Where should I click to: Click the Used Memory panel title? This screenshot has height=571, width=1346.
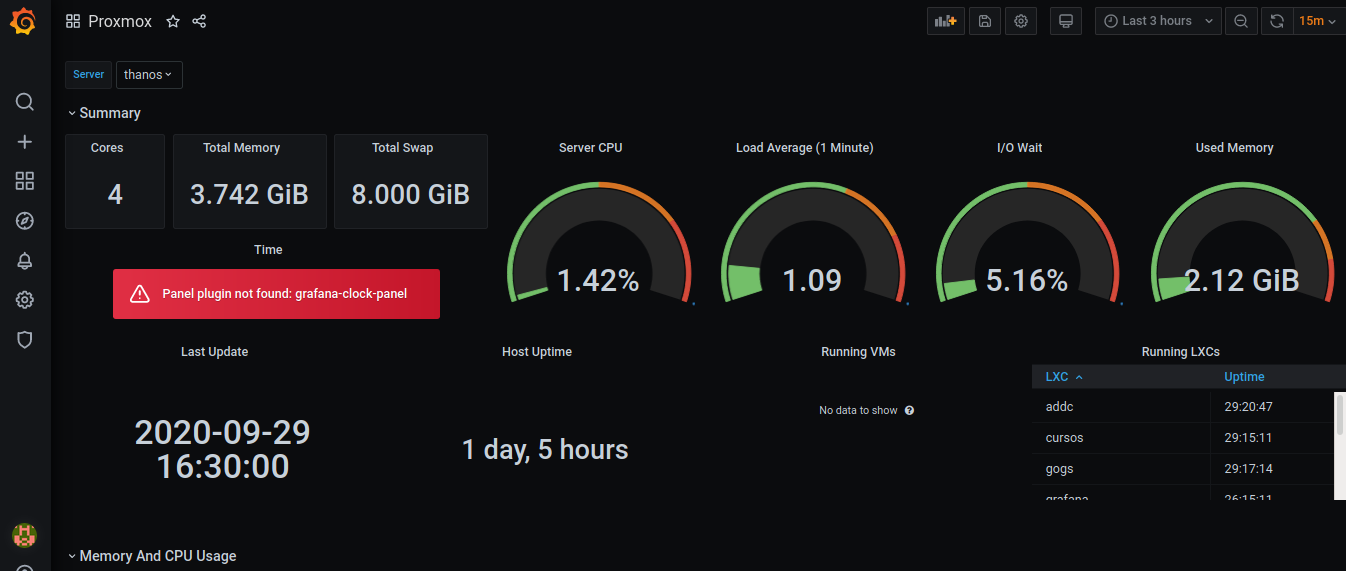1234,148
